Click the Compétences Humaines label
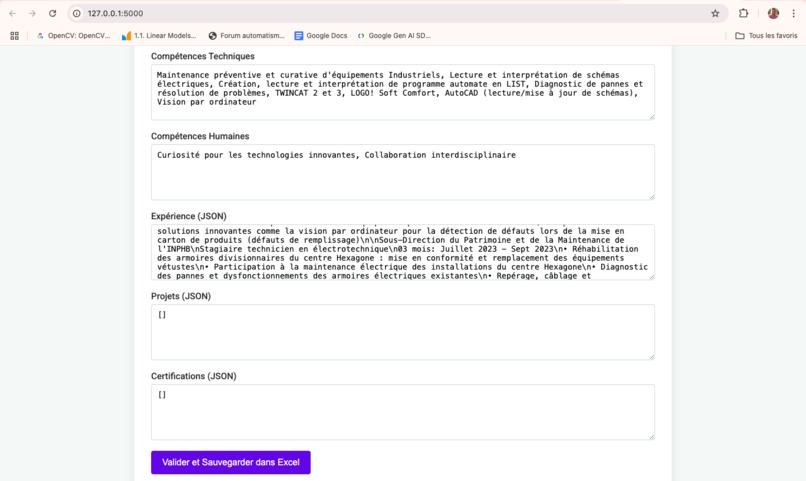806x481 pixels. click(x=200, y=136)
